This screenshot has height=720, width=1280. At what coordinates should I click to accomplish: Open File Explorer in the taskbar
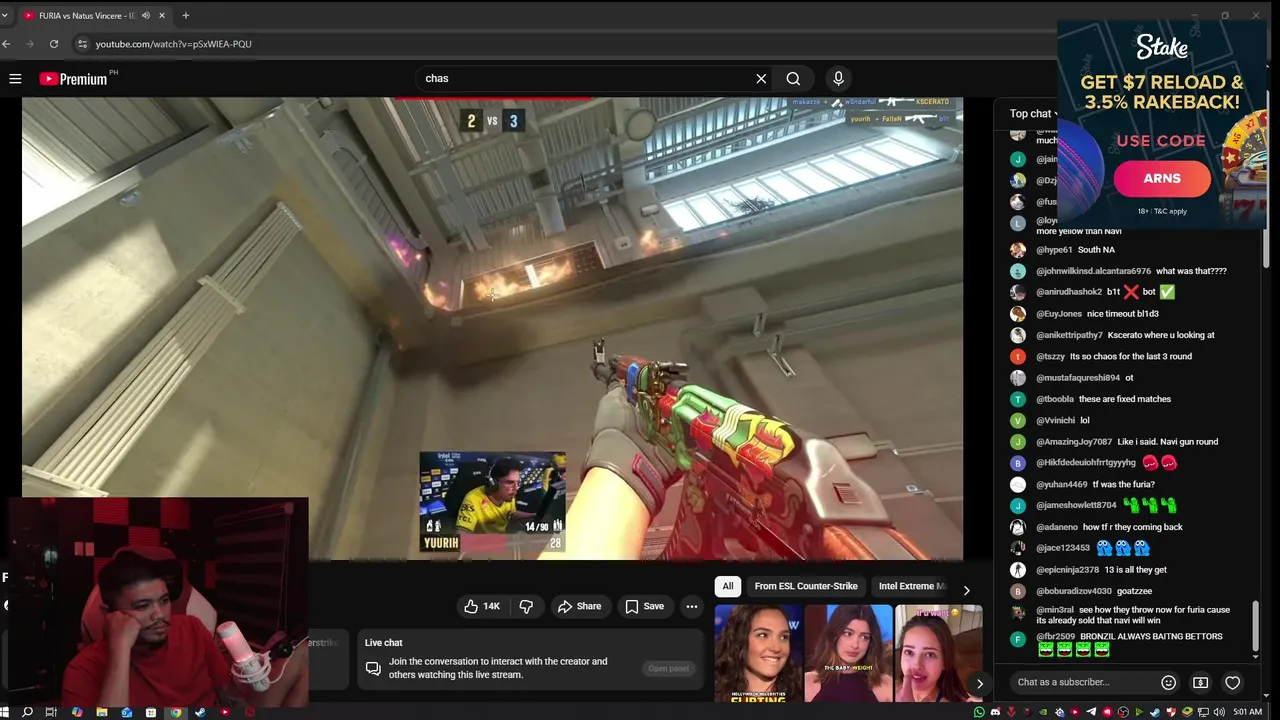coord(102,712)
